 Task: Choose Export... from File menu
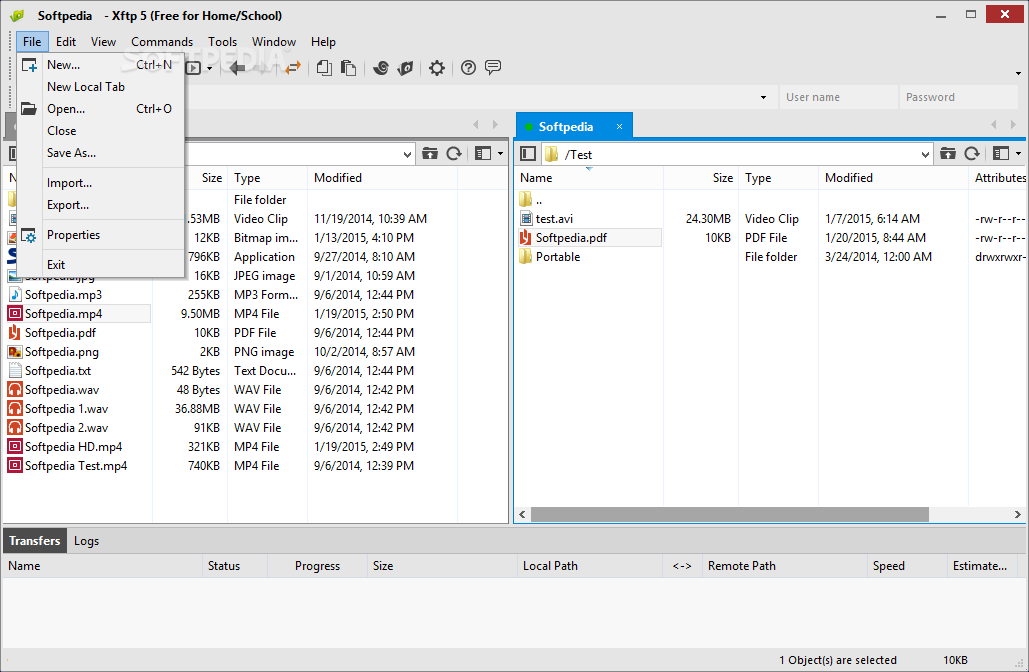[x=100, y=205]
